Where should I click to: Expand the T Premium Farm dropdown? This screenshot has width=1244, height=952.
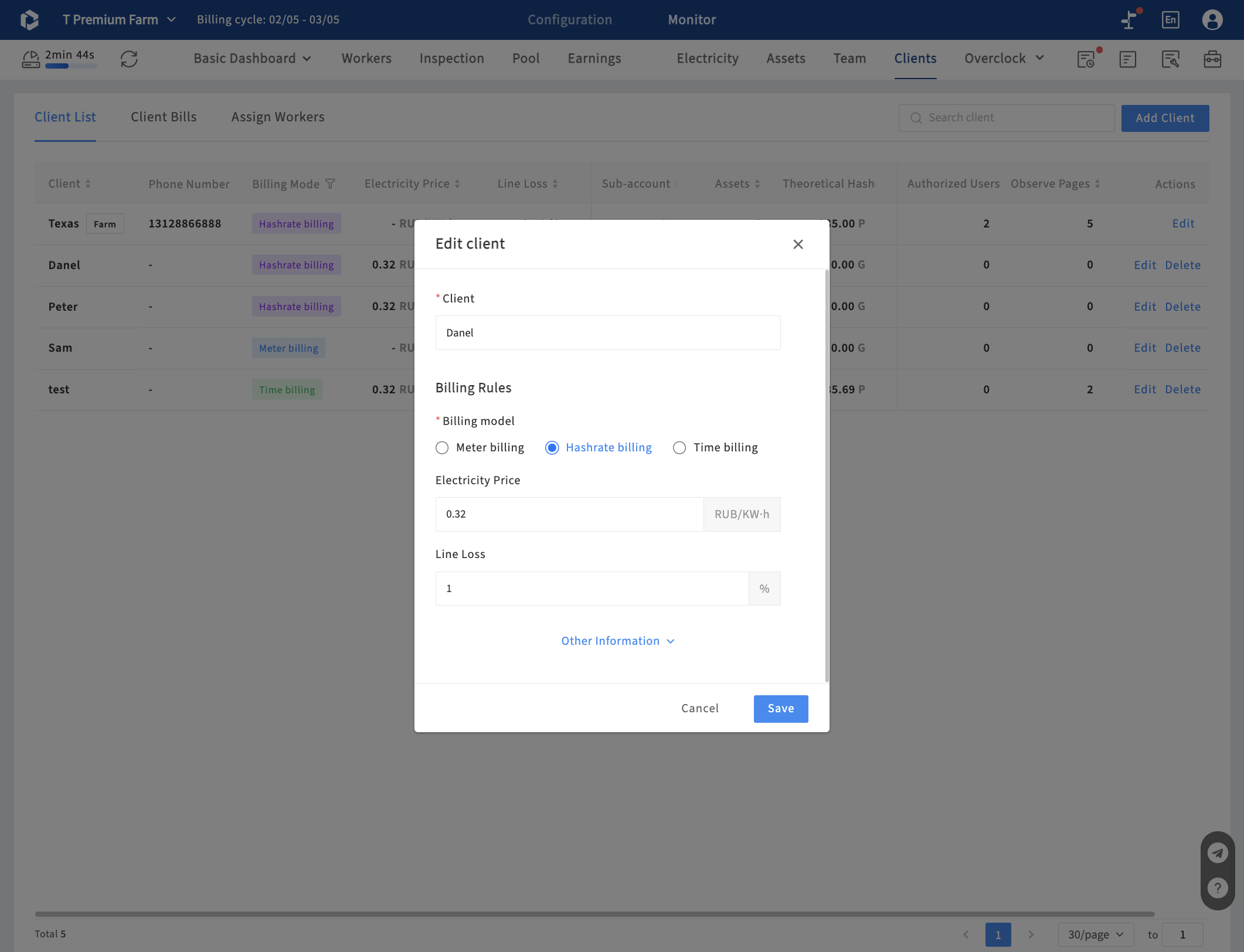pos(119,20)
